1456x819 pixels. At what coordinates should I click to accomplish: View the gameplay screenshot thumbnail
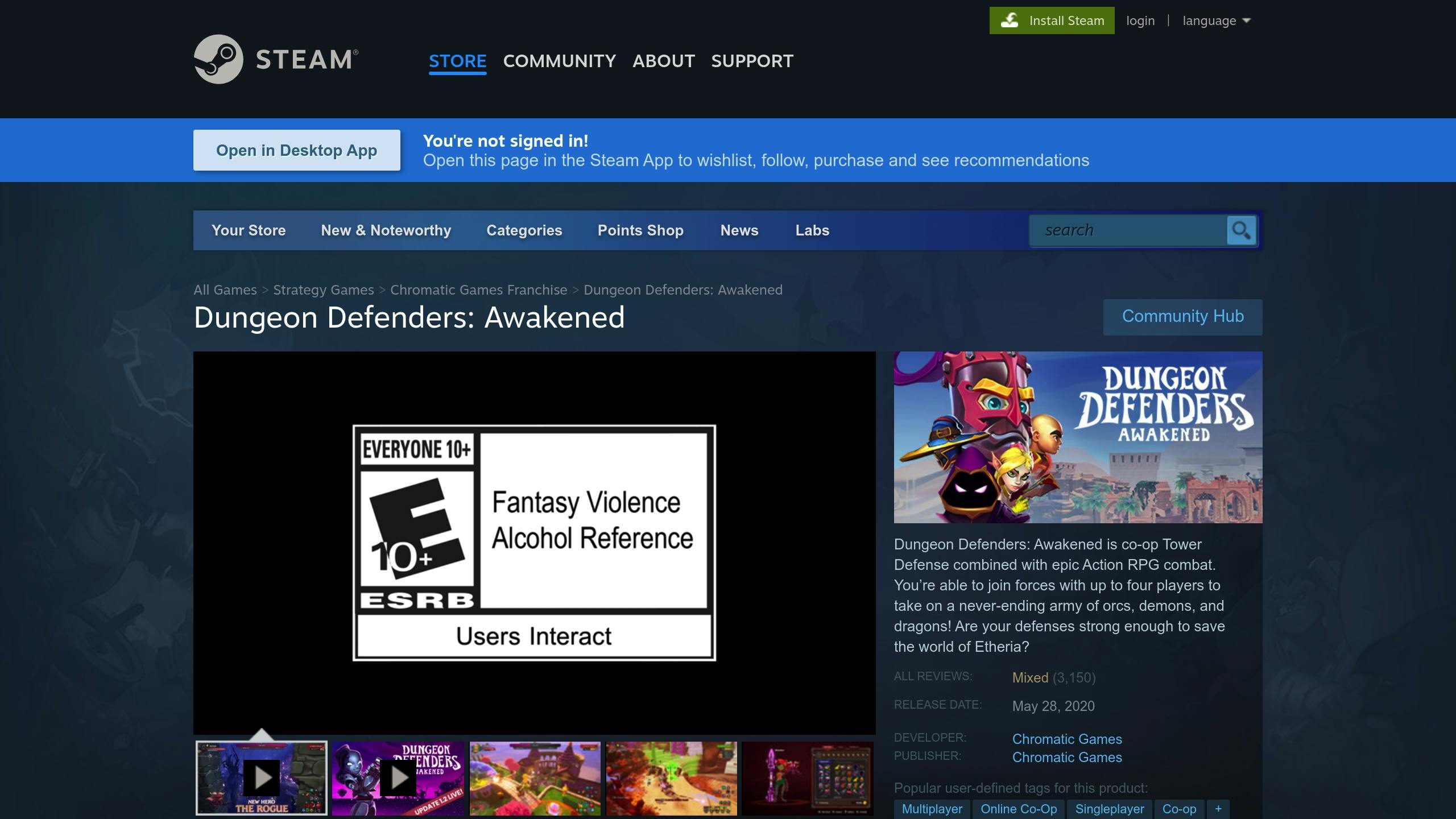coord(535,777)
